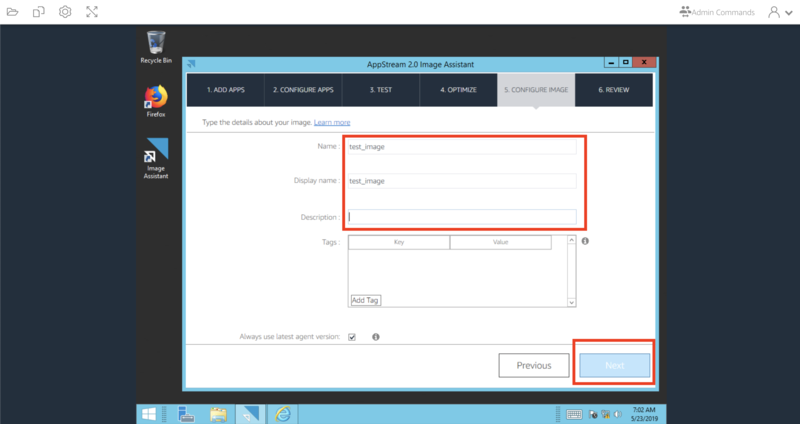Click the volume speaker tray icon
The image size is (800, 424).
coord(617,414)
